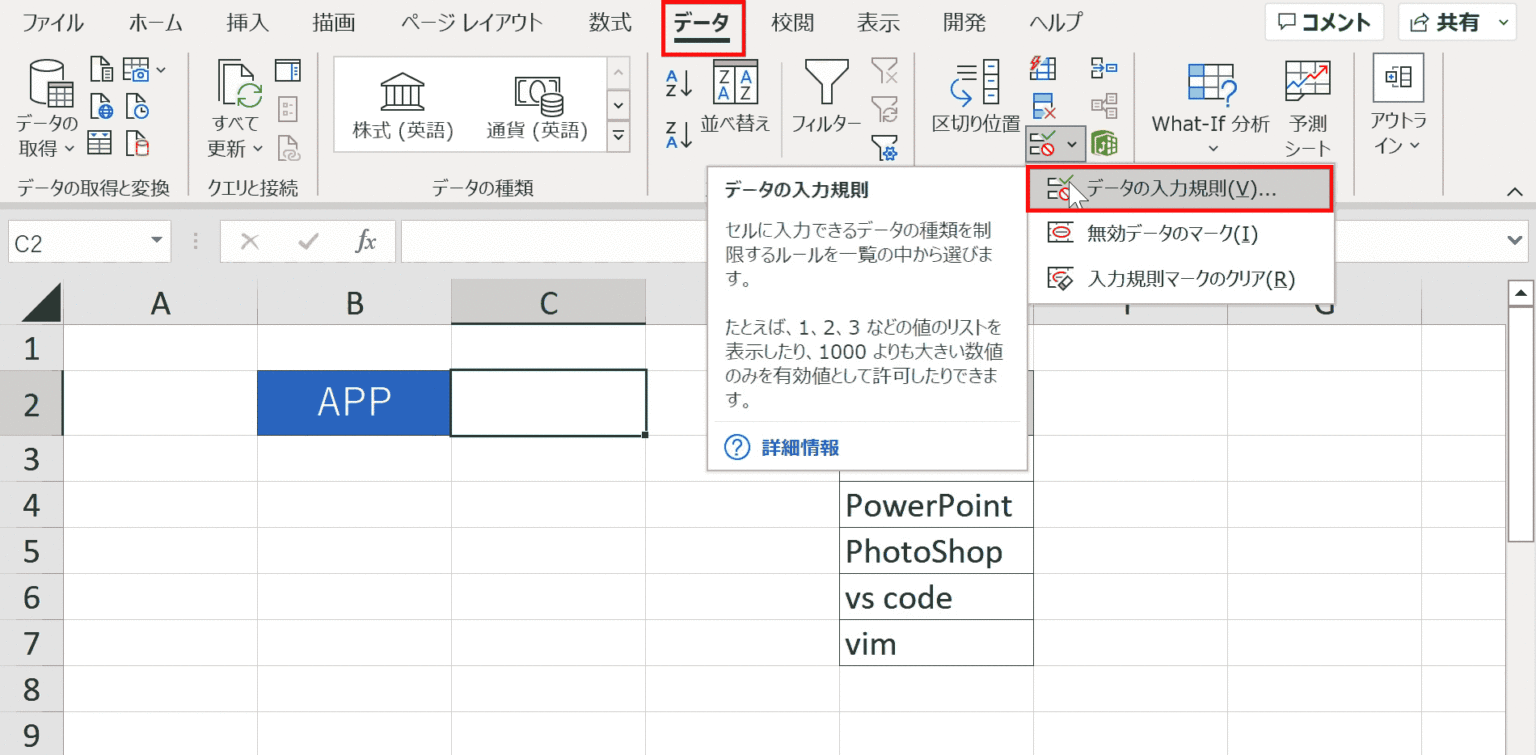
Task: Click the コメント button
Action: coord(1324,22)
